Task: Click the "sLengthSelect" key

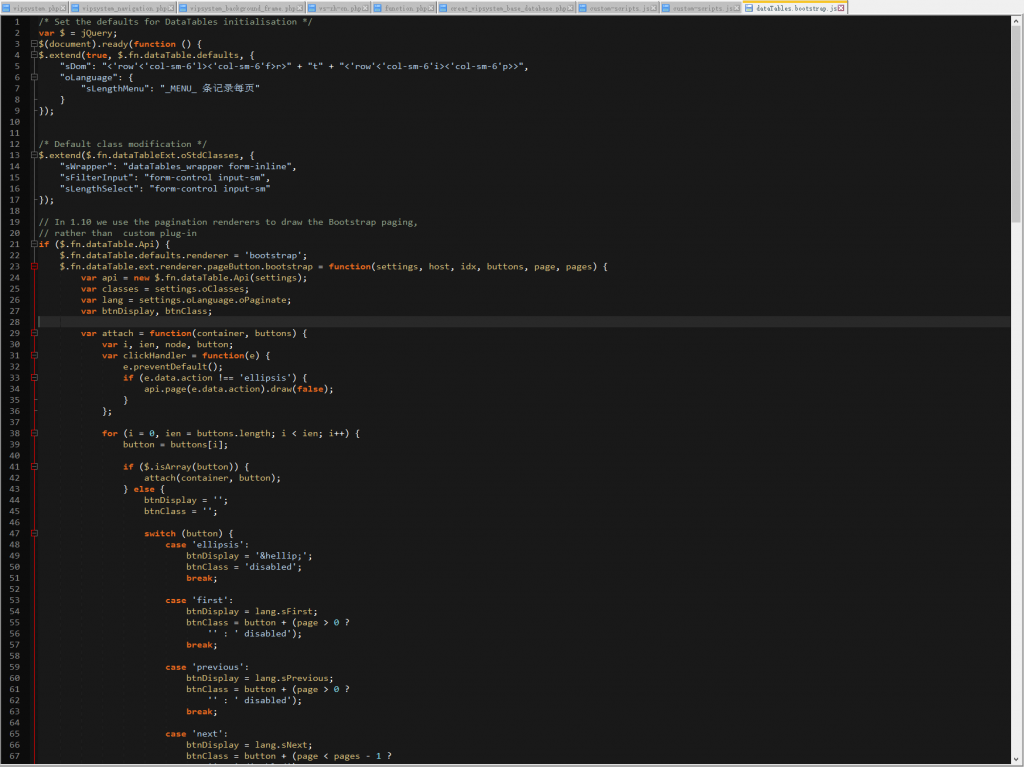Action: pos(99,189)
